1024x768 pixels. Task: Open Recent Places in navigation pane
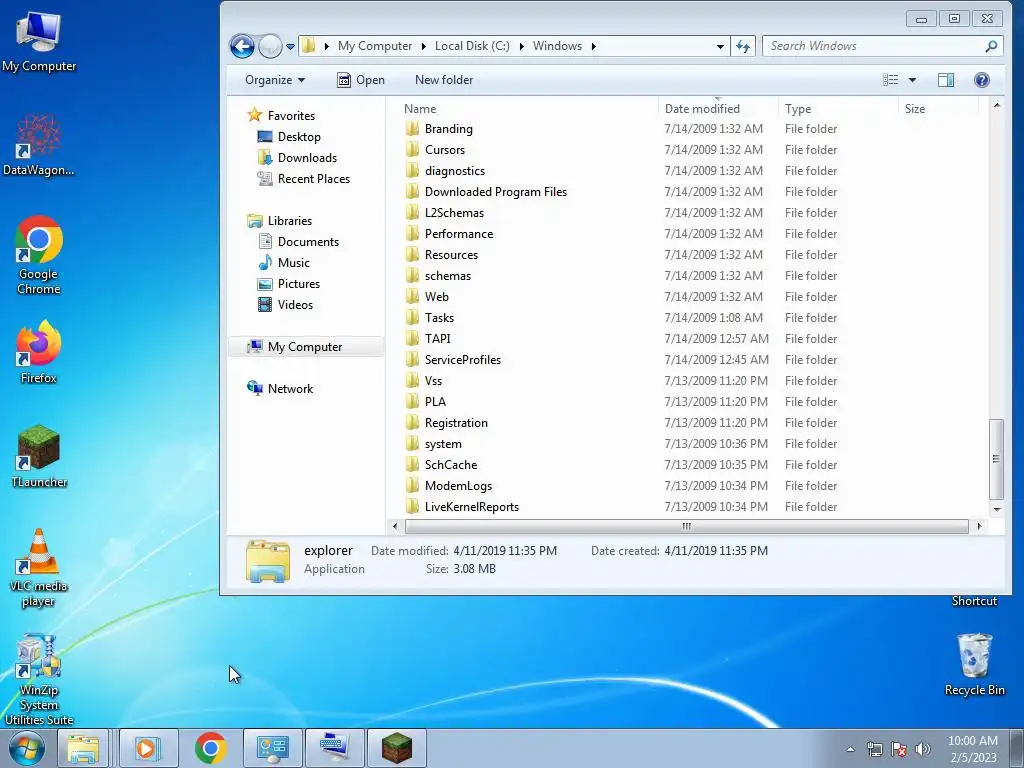point(313,178)
